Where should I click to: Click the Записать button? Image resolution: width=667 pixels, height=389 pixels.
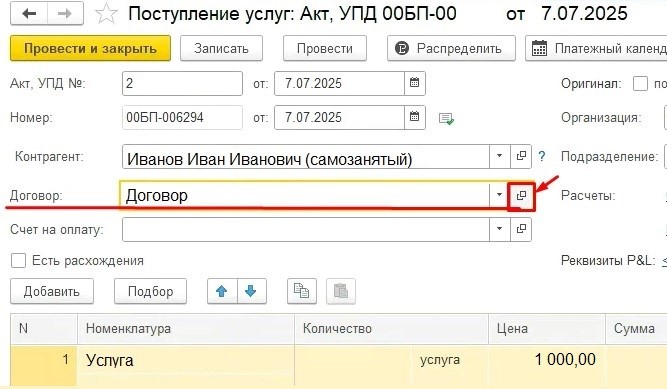click(x=221, y=48)
